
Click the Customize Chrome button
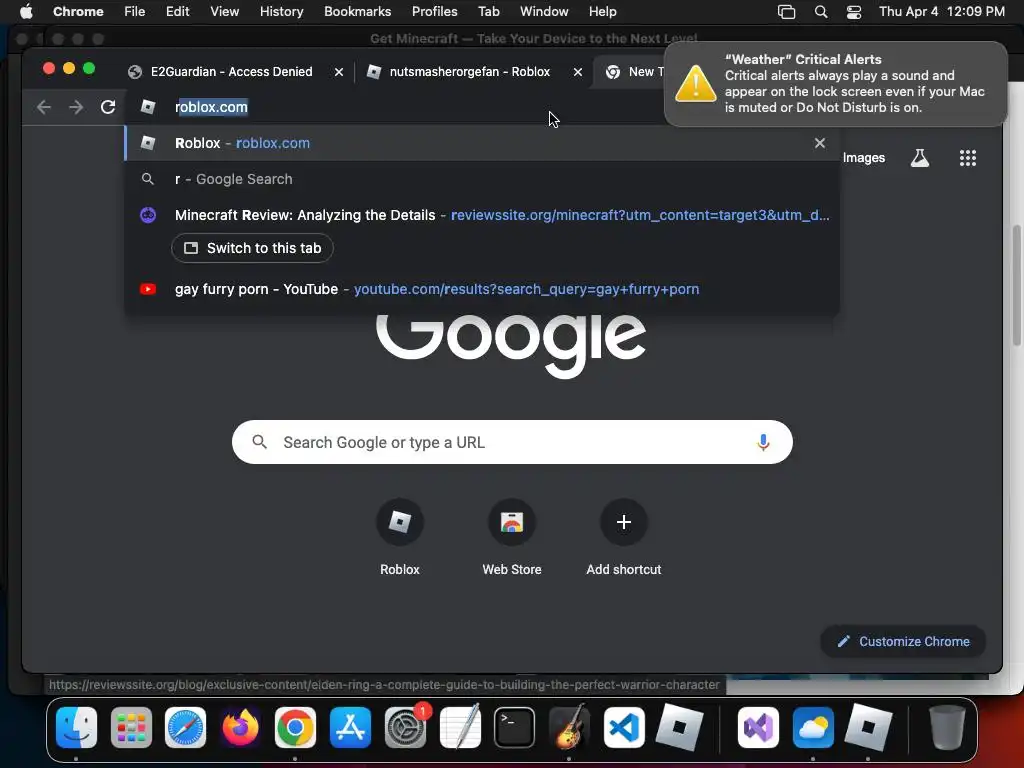click(x=903, y=641)
